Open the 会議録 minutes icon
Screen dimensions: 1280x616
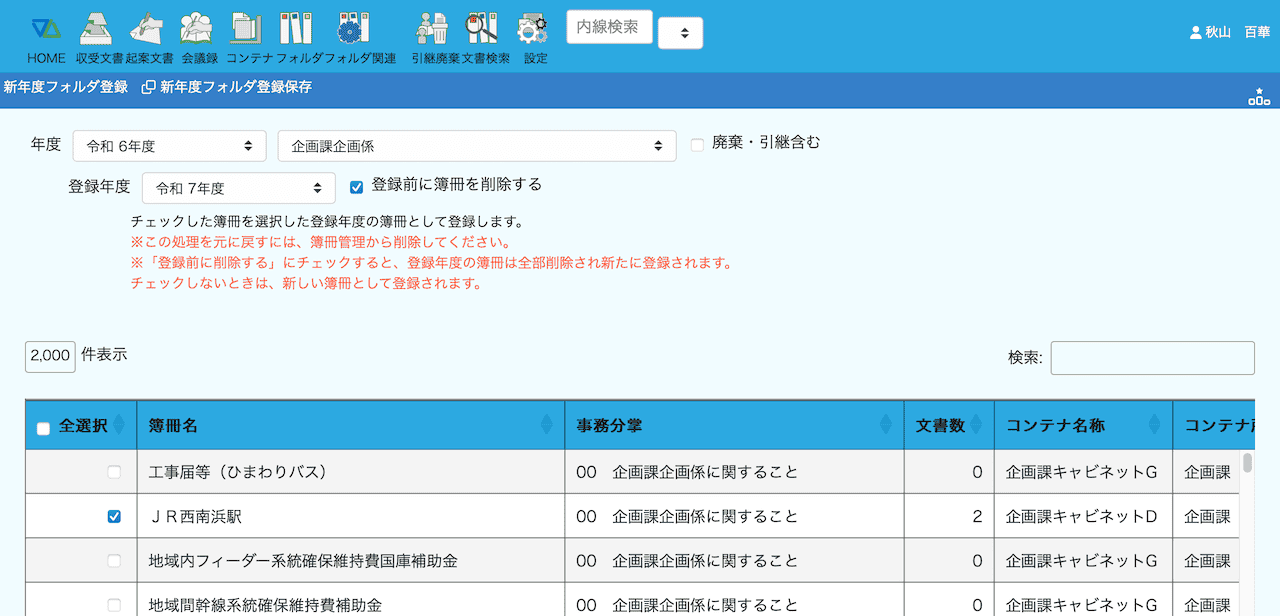(198, 30)
